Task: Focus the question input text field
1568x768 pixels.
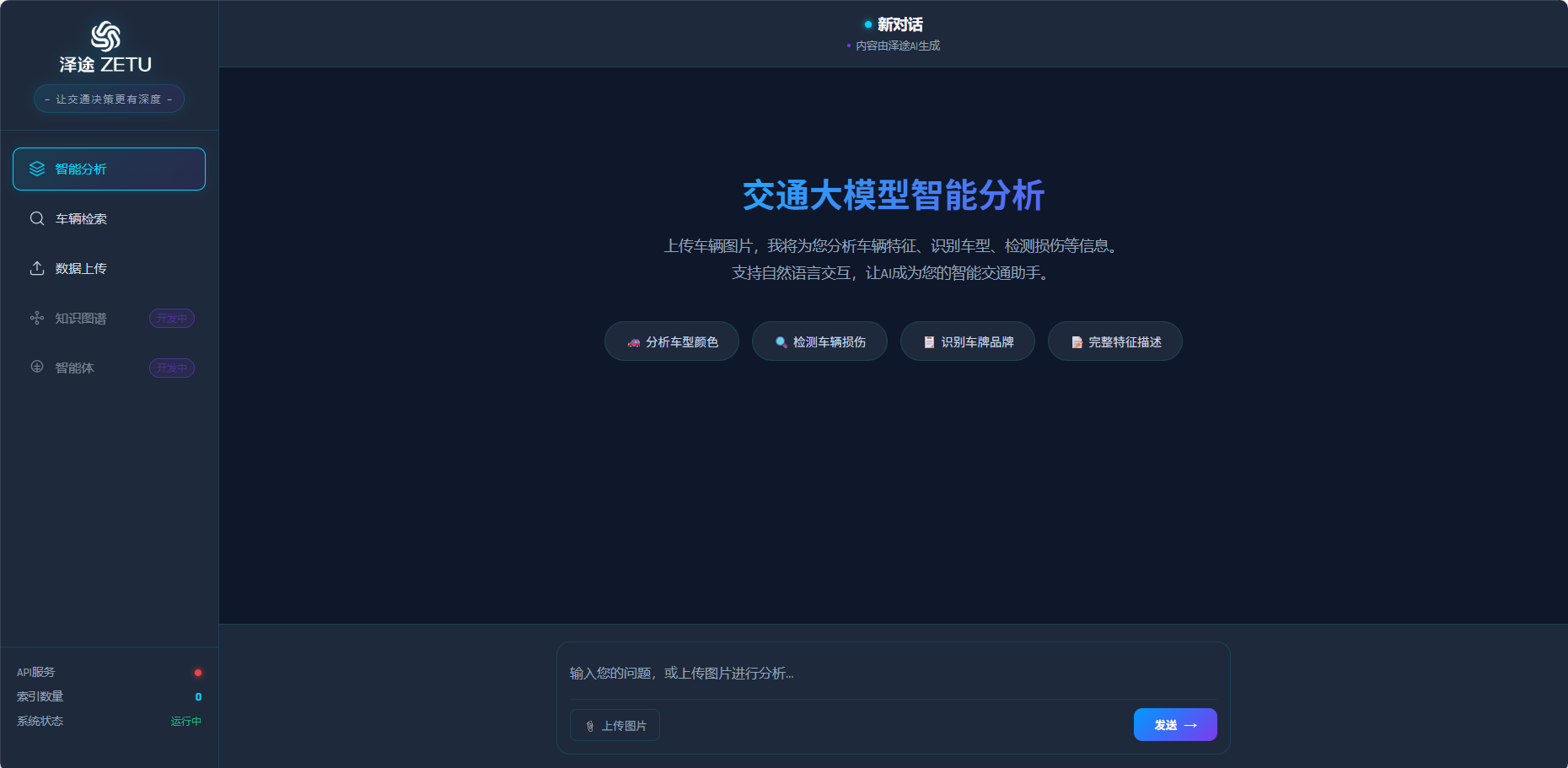Action: pos(892,673)
